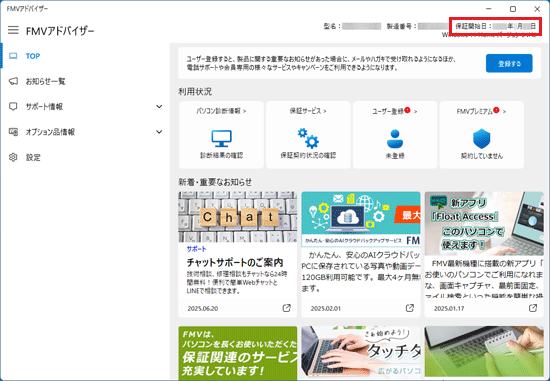Click red notification badge on FMVプレミアム
This screenshot has width=550, height=381.
(496, 110)
